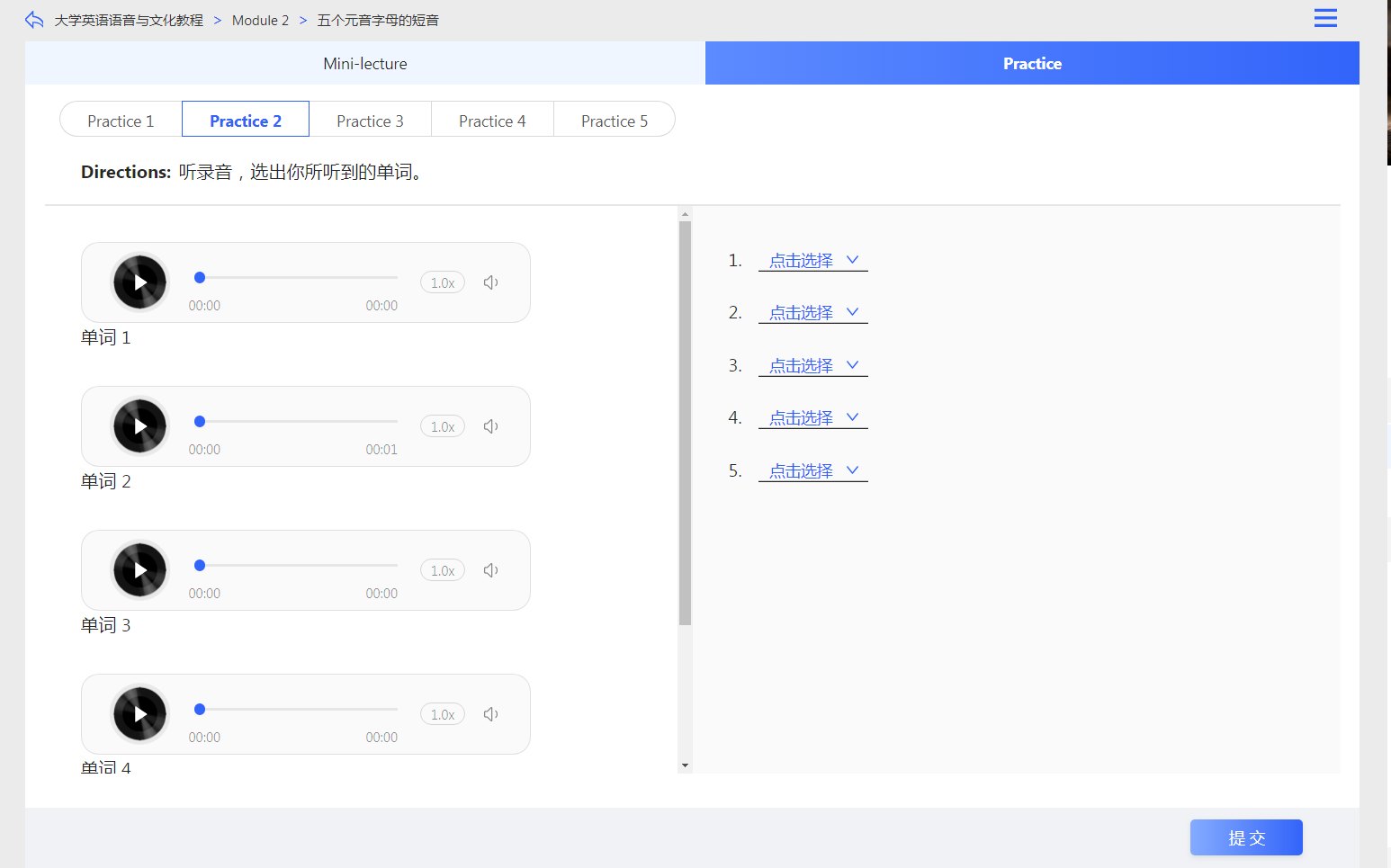The image size is (1391, 868).
Task: Select the Practice 3 tab
Action: [370, 121]
